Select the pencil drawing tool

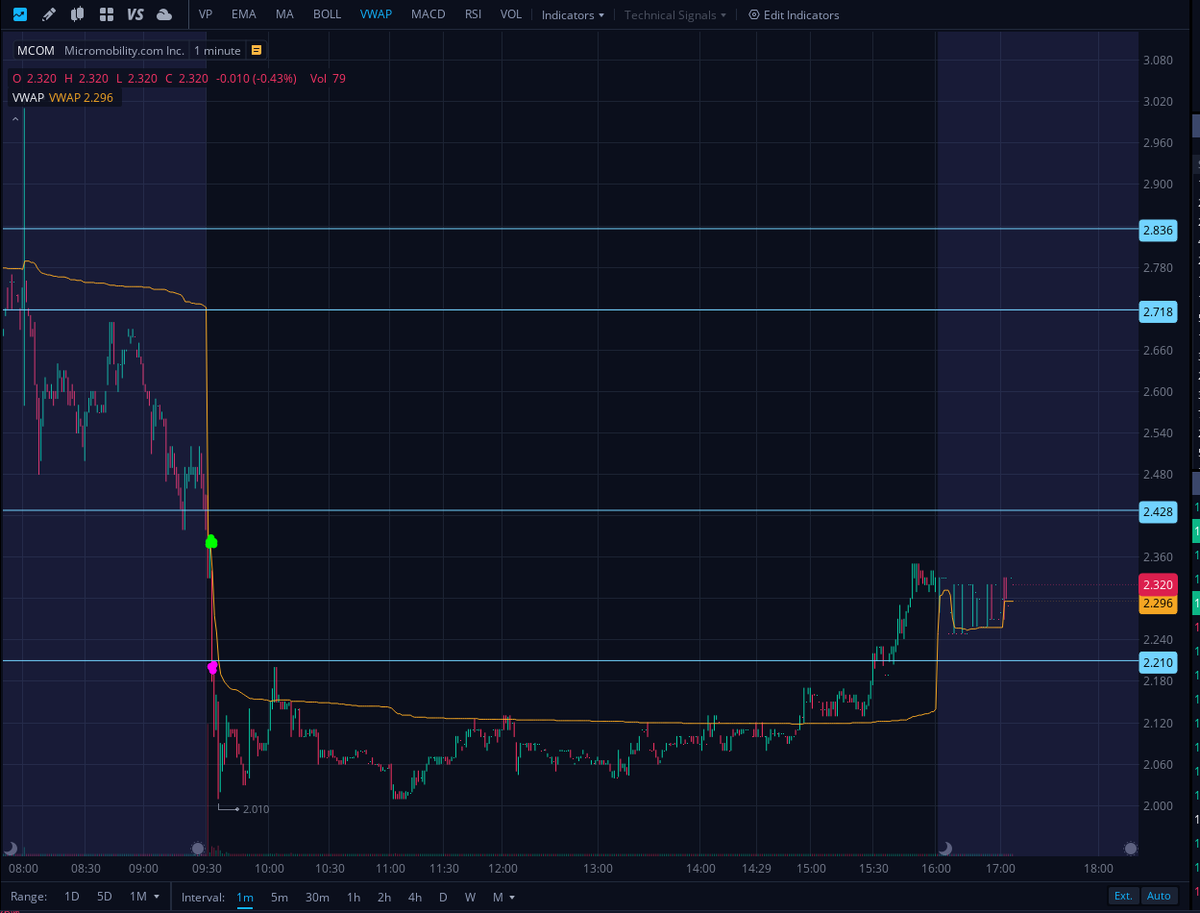click(x=49, y=15)
